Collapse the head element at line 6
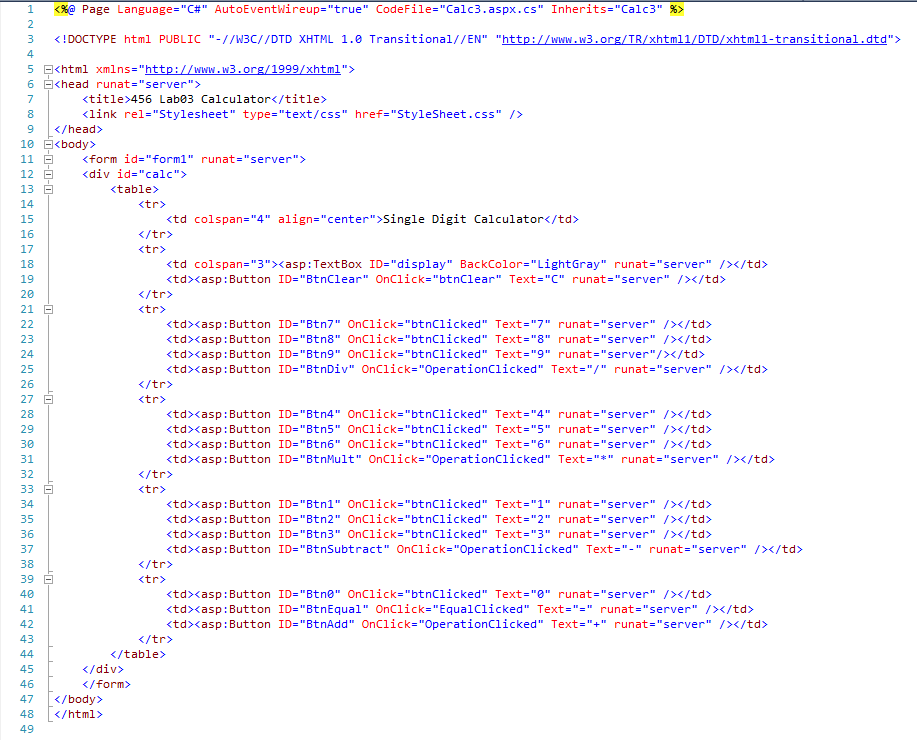The height and width of the screenshot is (740, 917). (x=49, y=84)
